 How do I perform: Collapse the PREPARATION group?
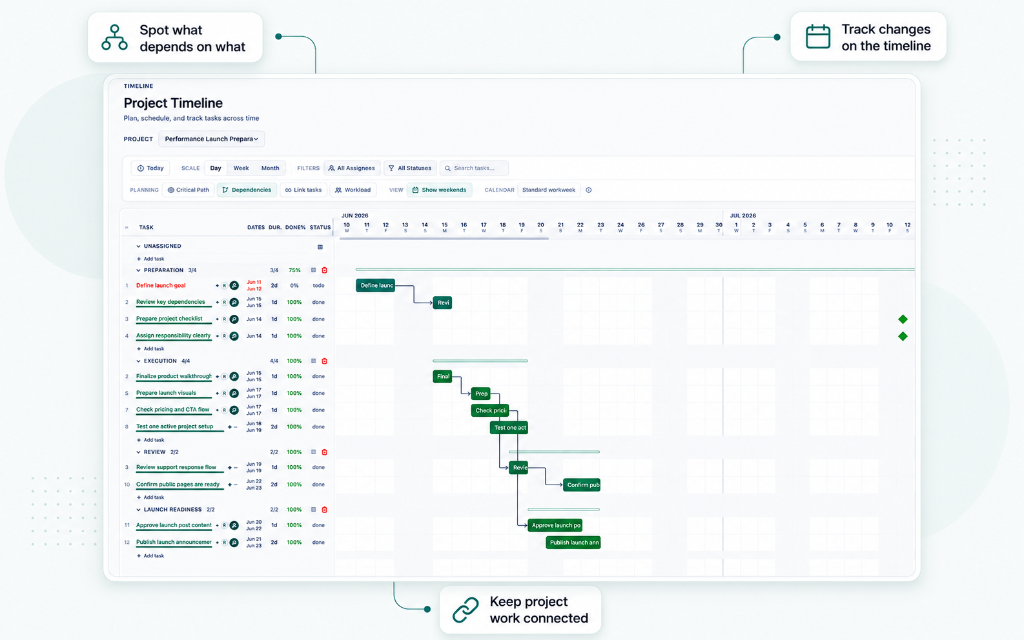(138, 270)
